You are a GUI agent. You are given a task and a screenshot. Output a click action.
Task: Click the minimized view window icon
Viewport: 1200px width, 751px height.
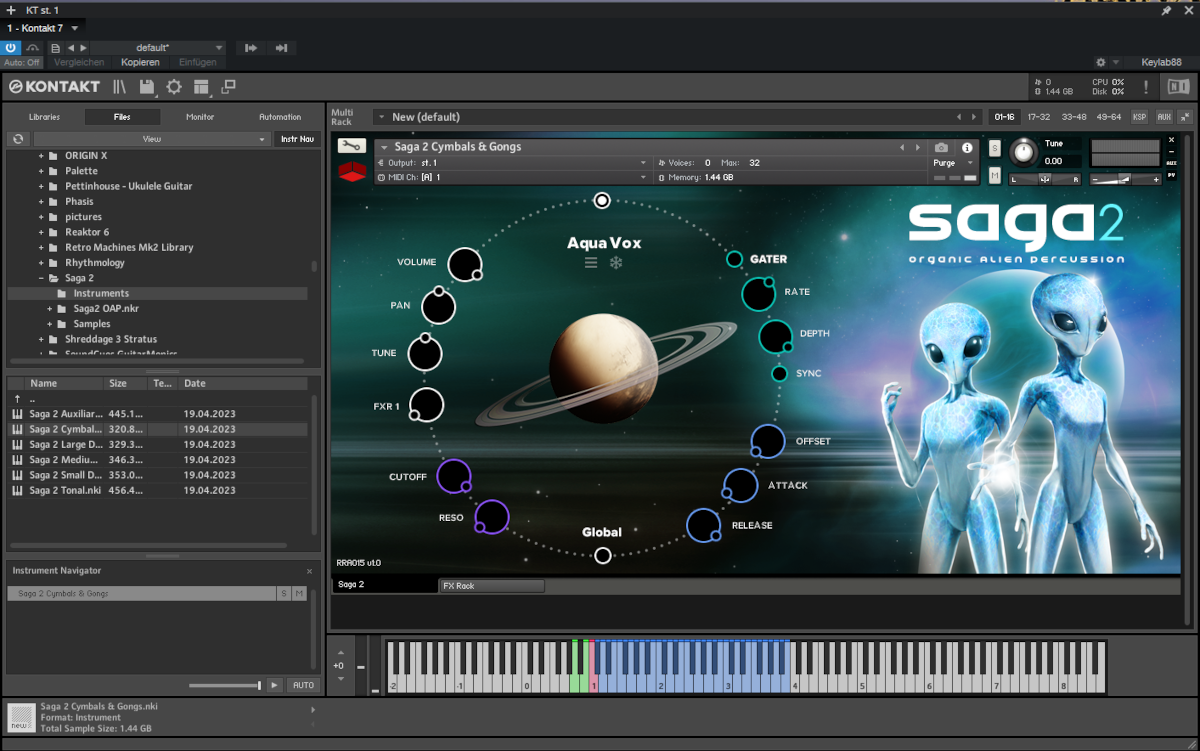pos(228,87)
